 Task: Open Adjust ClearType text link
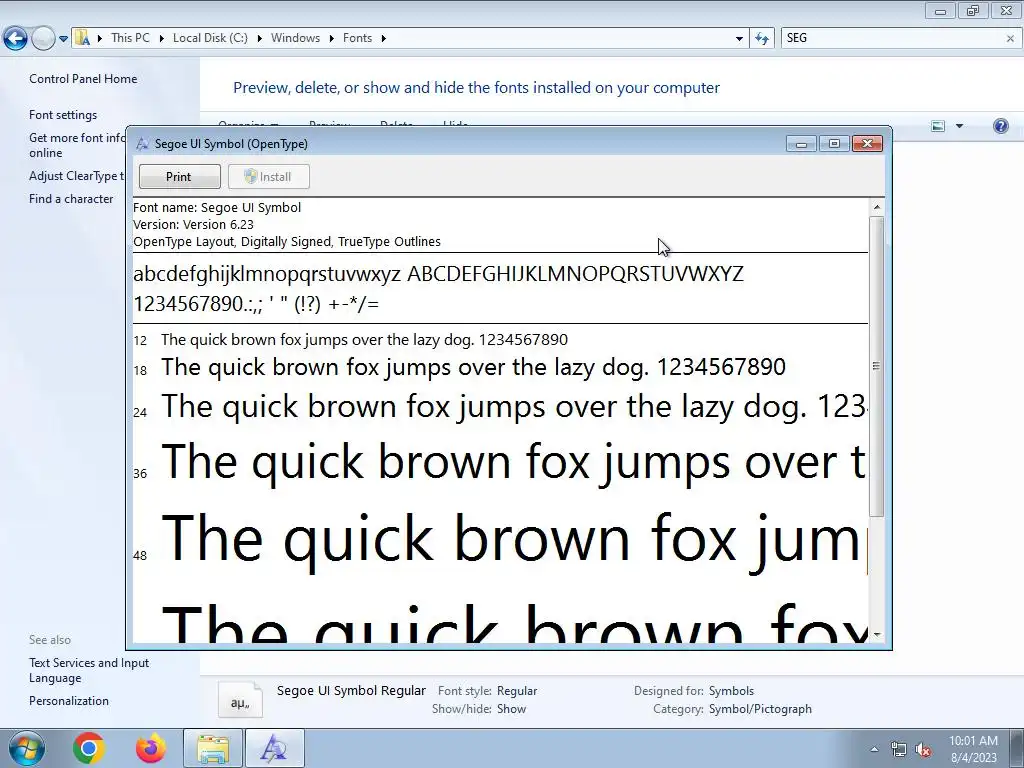pos(76,176)
